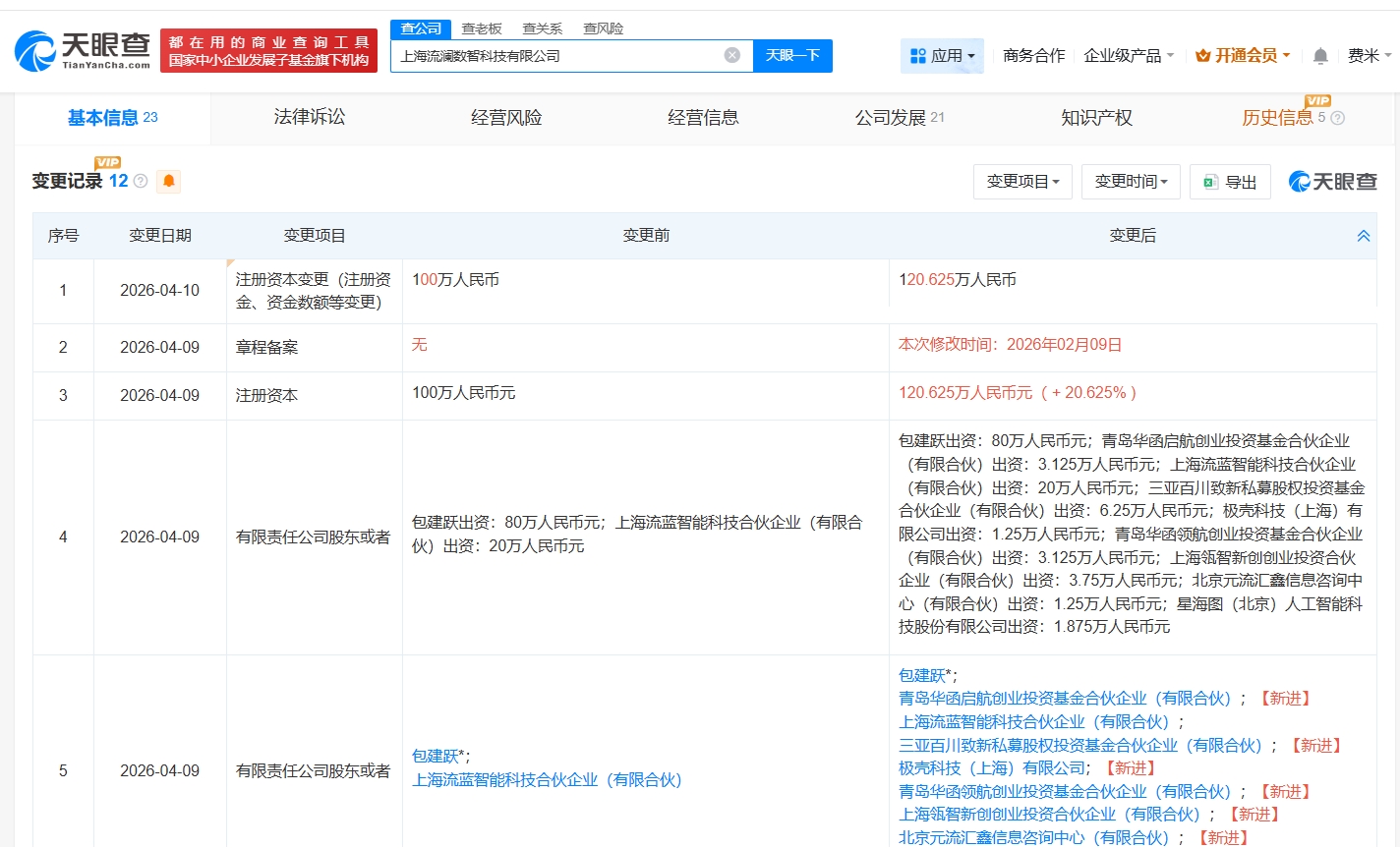Switch to the 法律诉讼 tab

(x=310, y=118)
